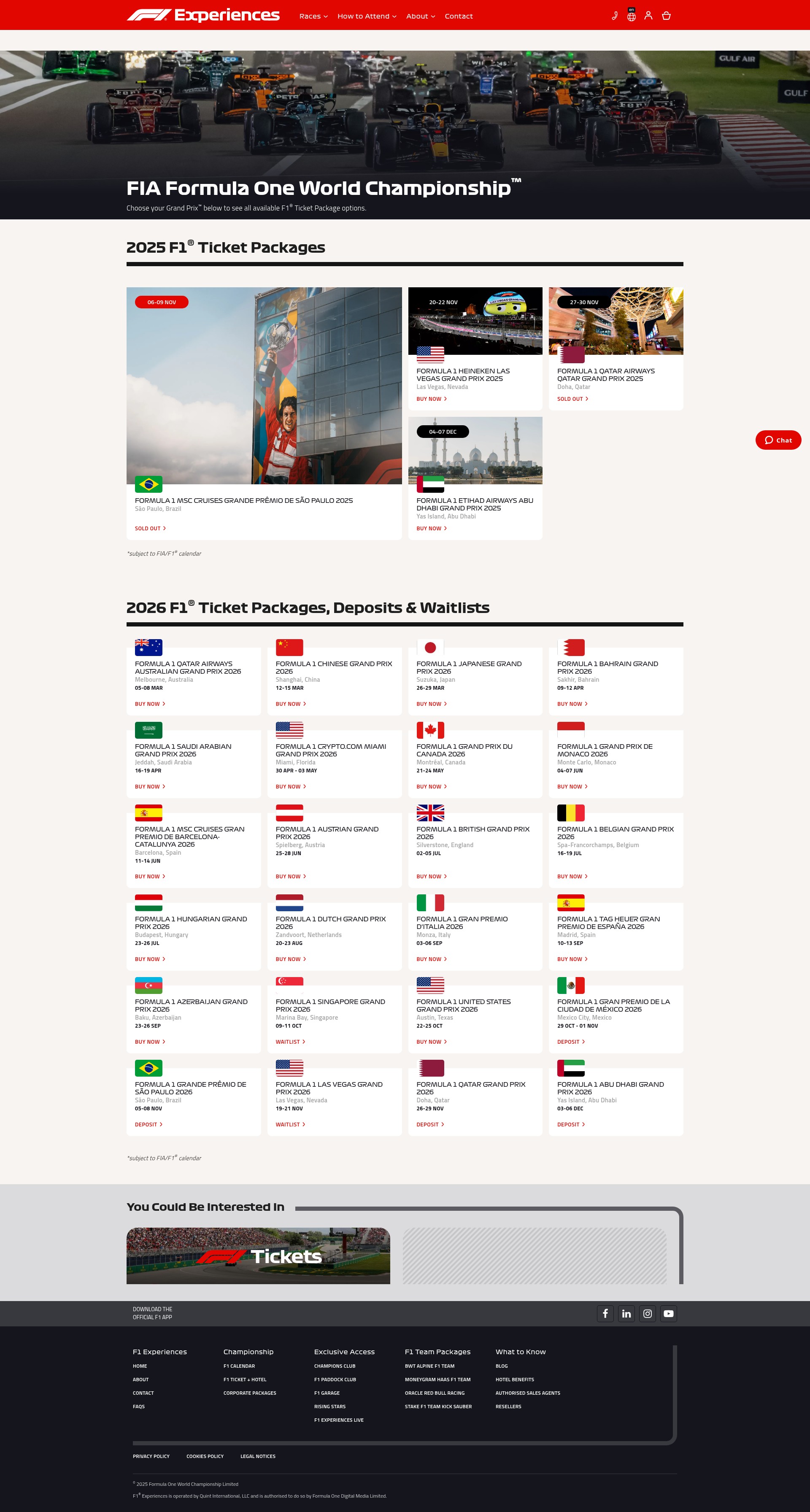Screen dimensions: 810x1512
Task: Open the Las Vegas 2025 race thumbnail
Action: point(475,321)
